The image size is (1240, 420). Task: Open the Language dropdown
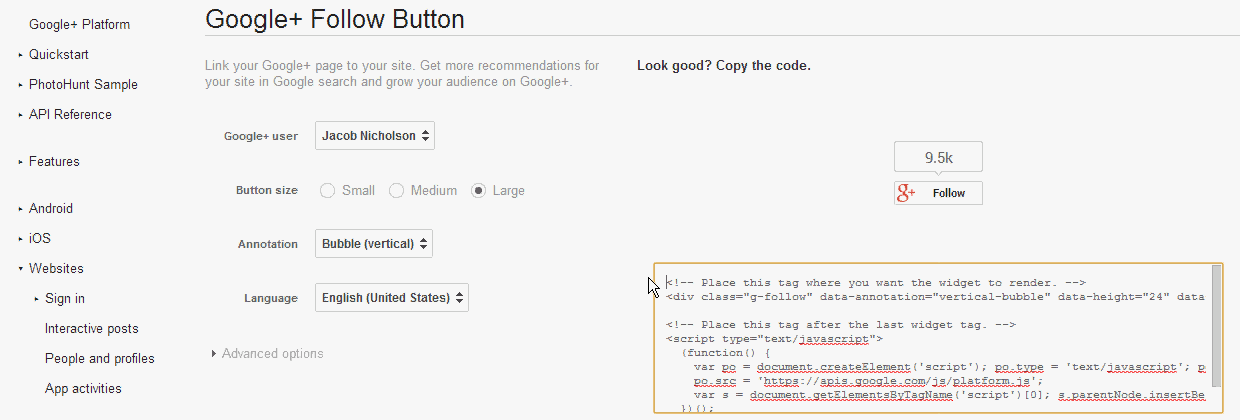click(391, 298)
